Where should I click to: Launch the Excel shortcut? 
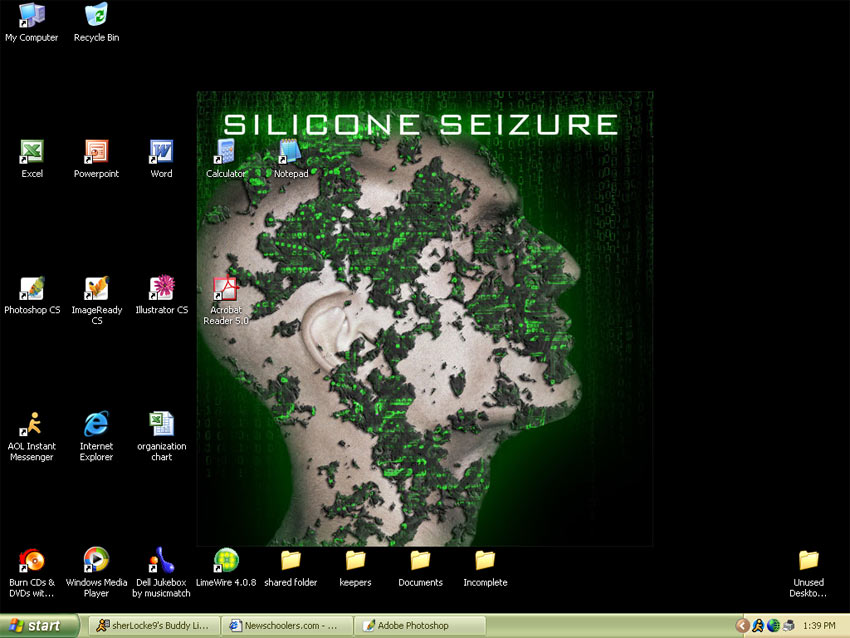click(31, 155)
